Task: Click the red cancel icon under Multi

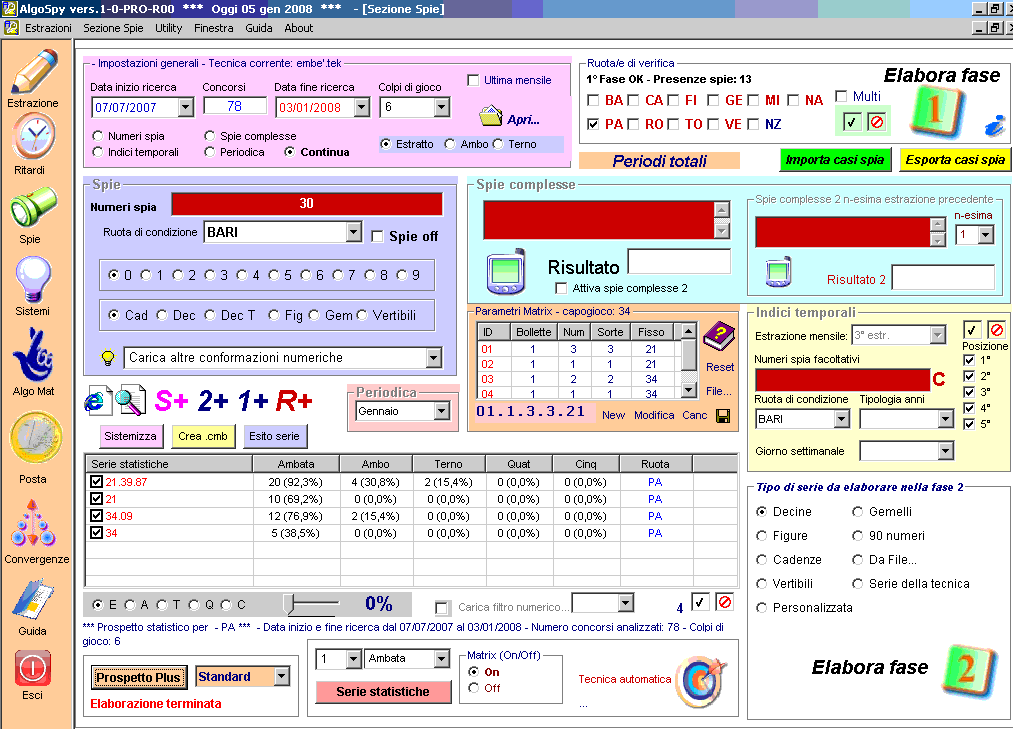Action: (x=877, y=122)
